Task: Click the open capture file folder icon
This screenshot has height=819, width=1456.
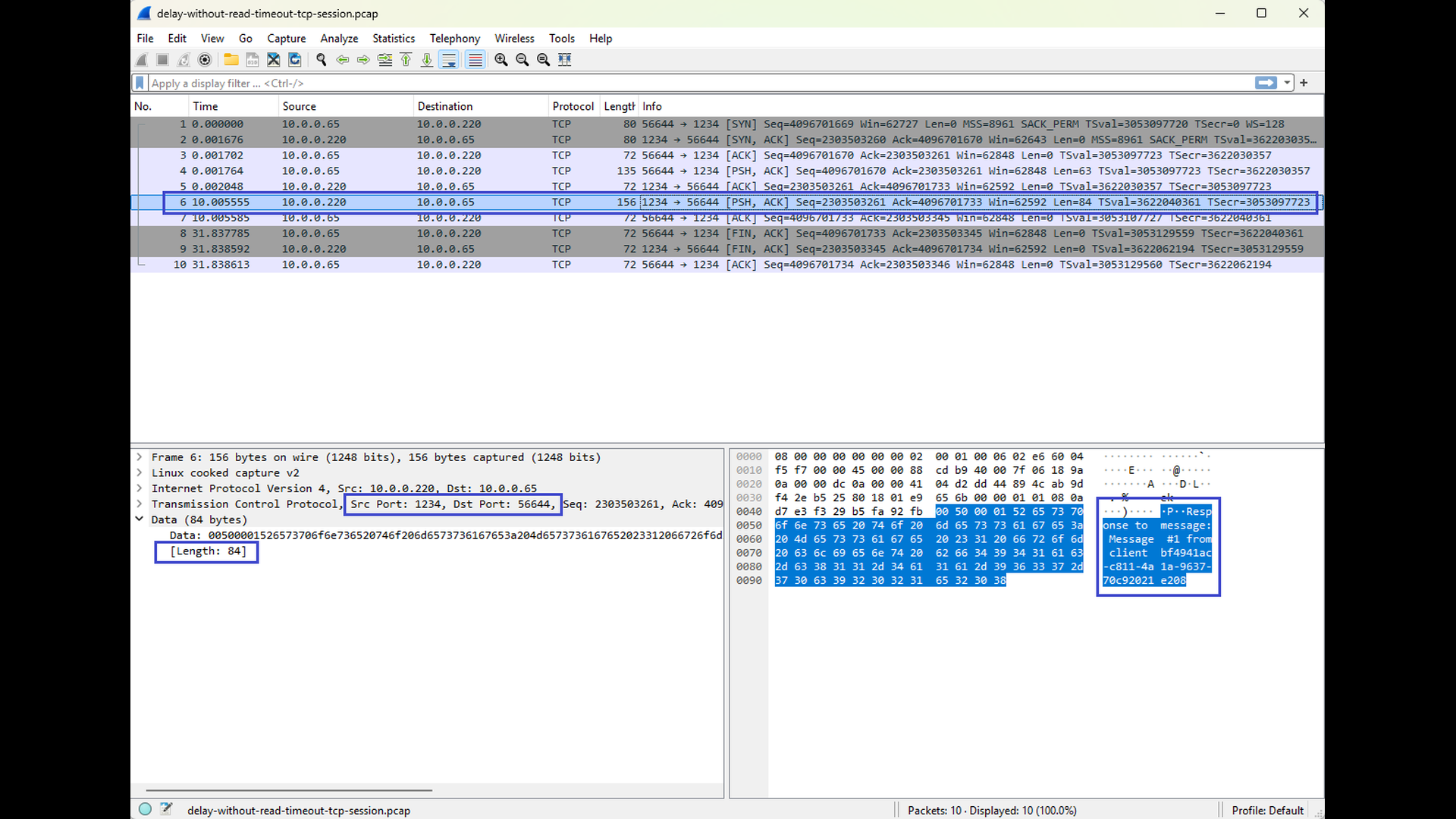Action: [231, 60]
